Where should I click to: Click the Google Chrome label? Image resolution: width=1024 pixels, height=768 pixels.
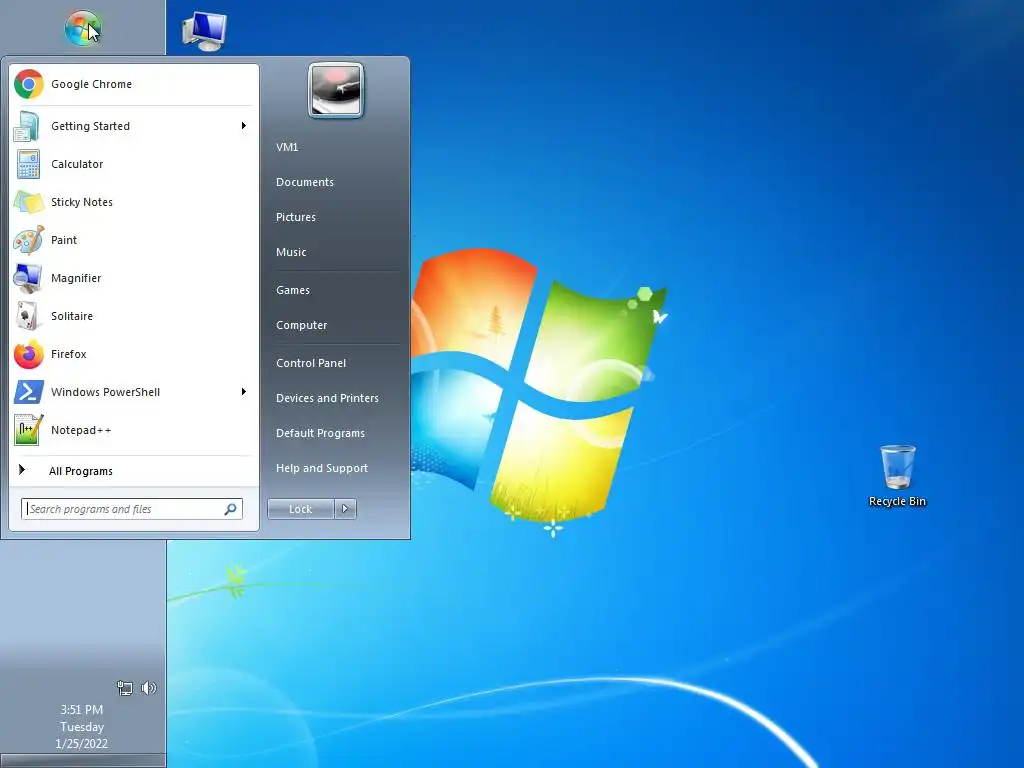tap(91, 84)
